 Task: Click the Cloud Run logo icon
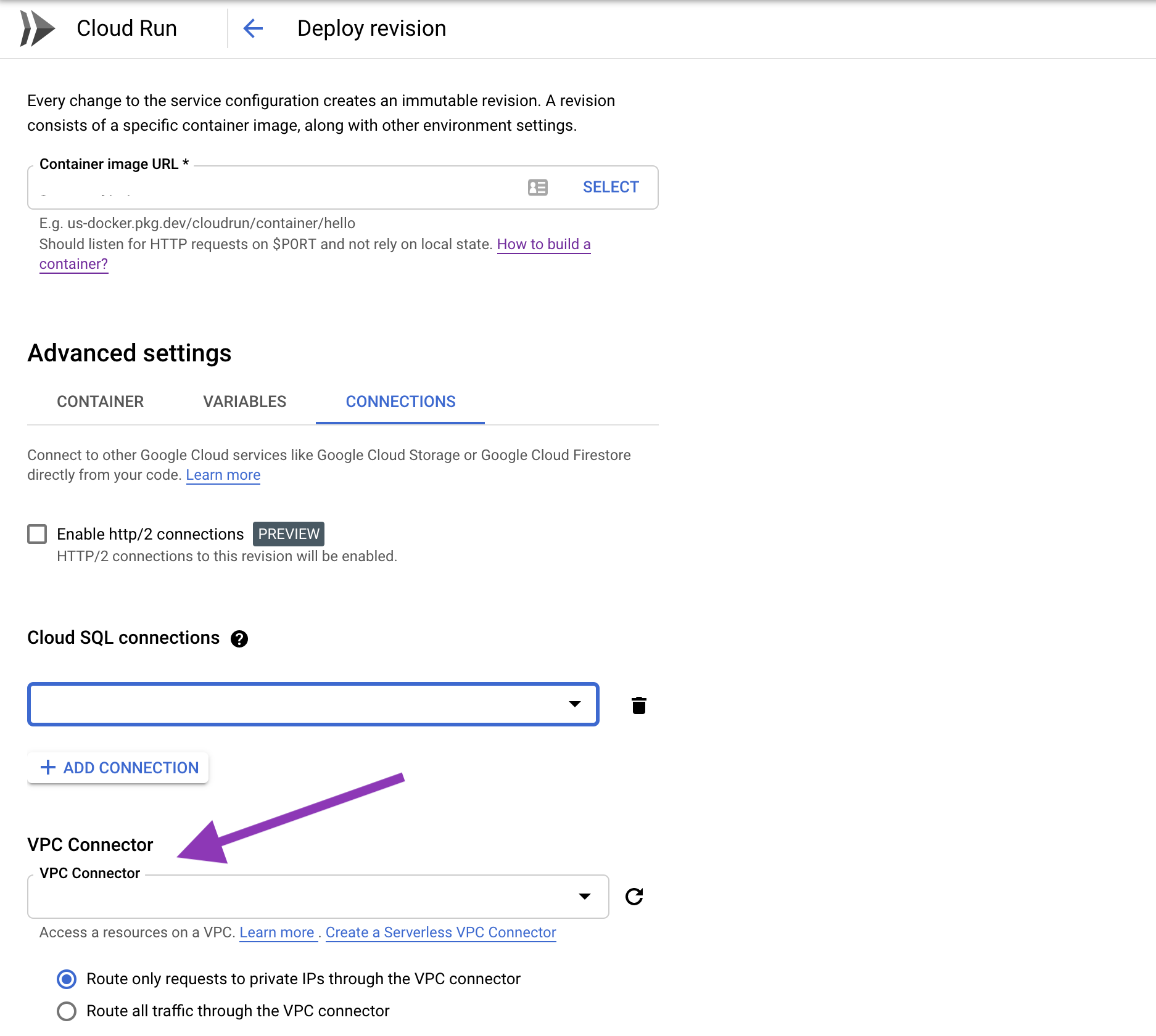click(37, 28)
